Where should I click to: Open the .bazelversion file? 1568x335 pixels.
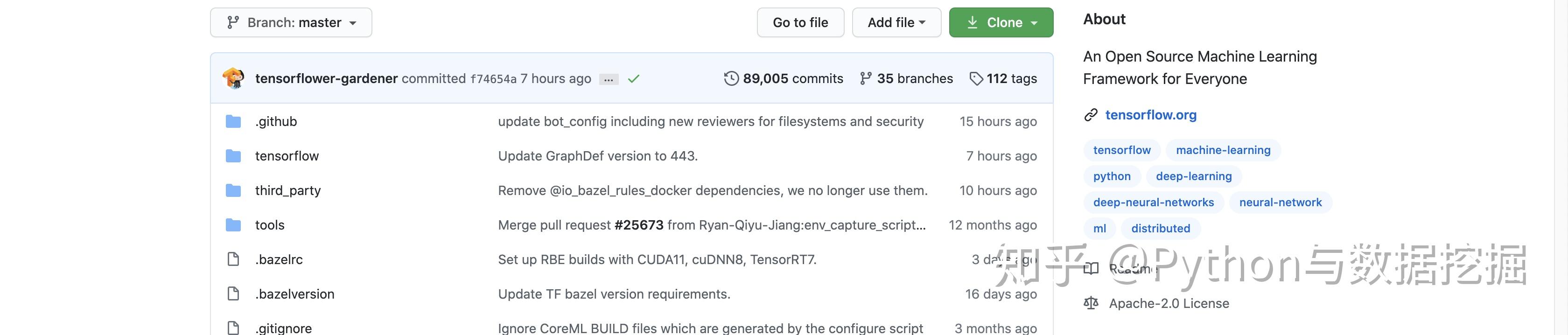tap(294, 294)
